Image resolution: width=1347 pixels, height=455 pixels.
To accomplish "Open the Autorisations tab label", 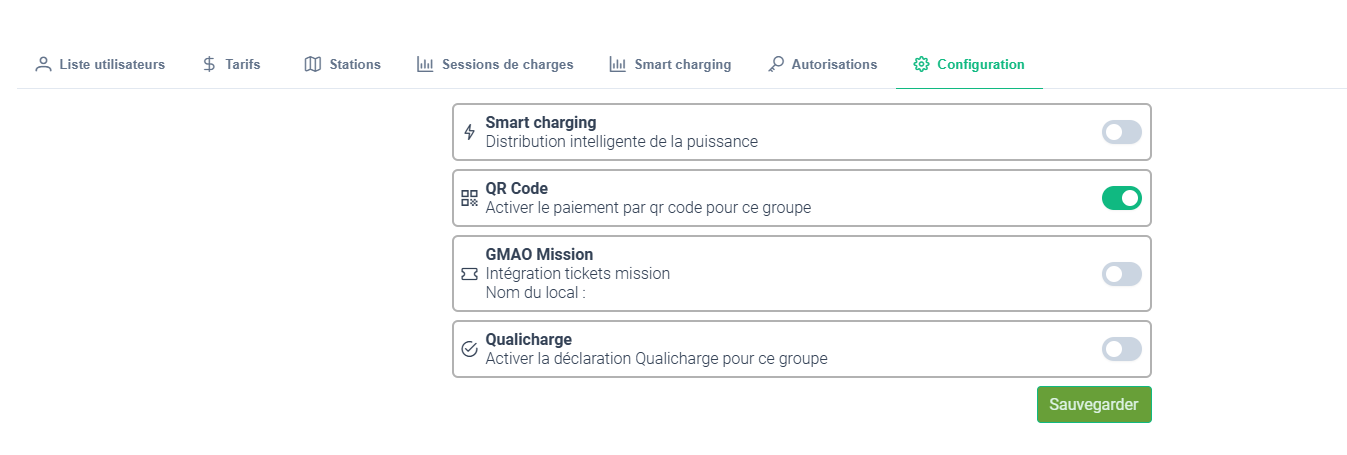I will point(834,64).
